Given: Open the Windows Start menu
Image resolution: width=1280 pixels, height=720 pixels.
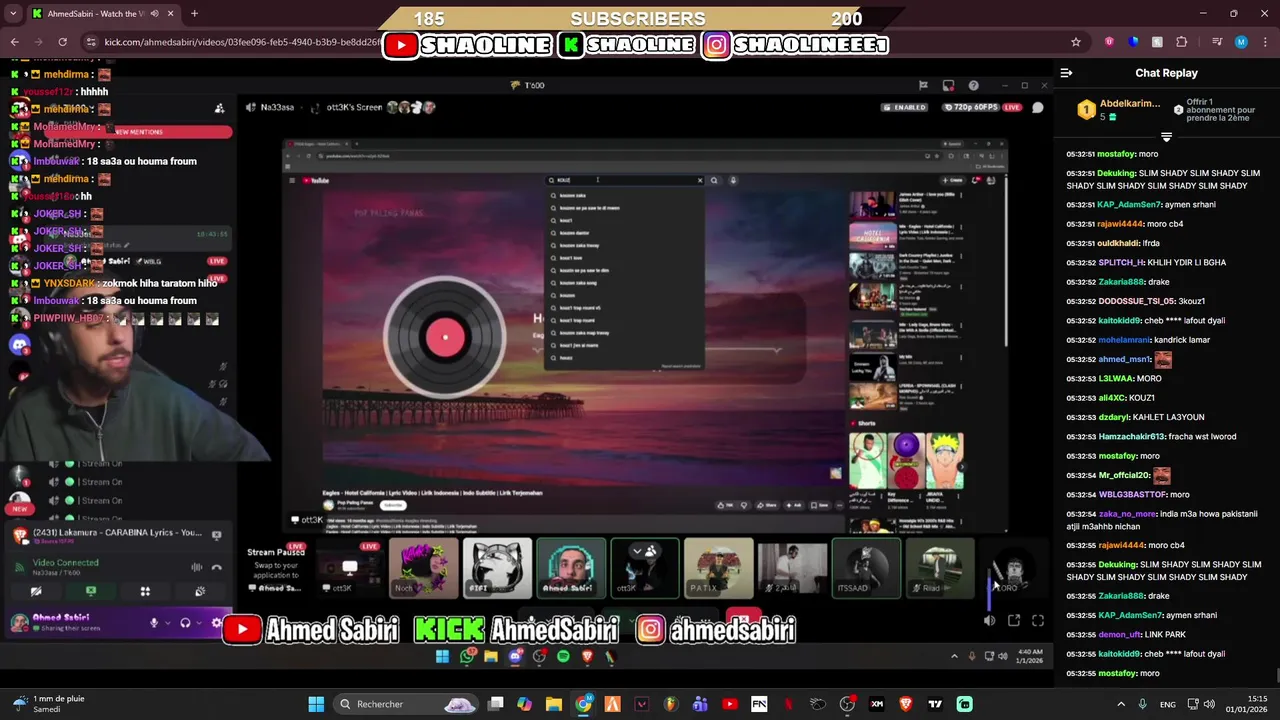Looking at the screenshot, I should (x=316, y=704).
